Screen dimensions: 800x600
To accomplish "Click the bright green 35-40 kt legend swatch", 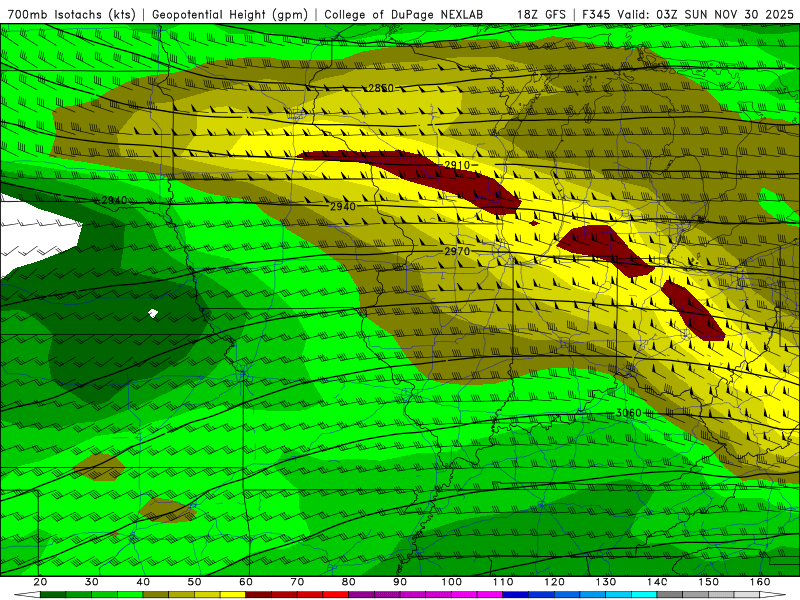I will tap(130, 595).
